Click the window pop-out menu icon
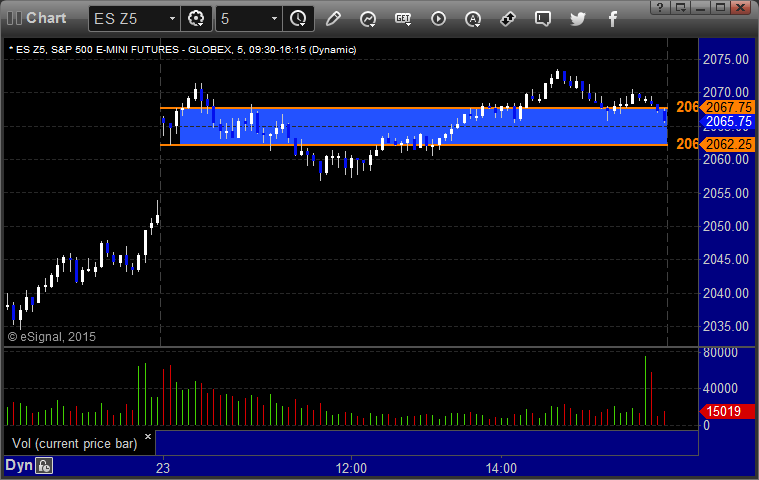This screenshot has height=480, width=759. (680, 7)
